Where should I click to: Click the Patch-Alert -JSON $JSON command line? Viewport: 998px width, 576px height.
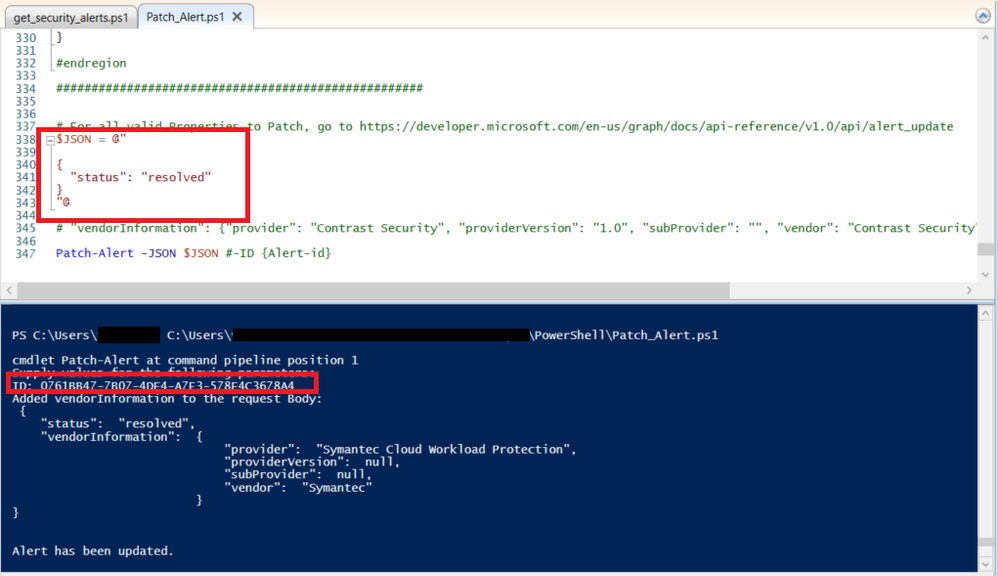coord(193,253)
